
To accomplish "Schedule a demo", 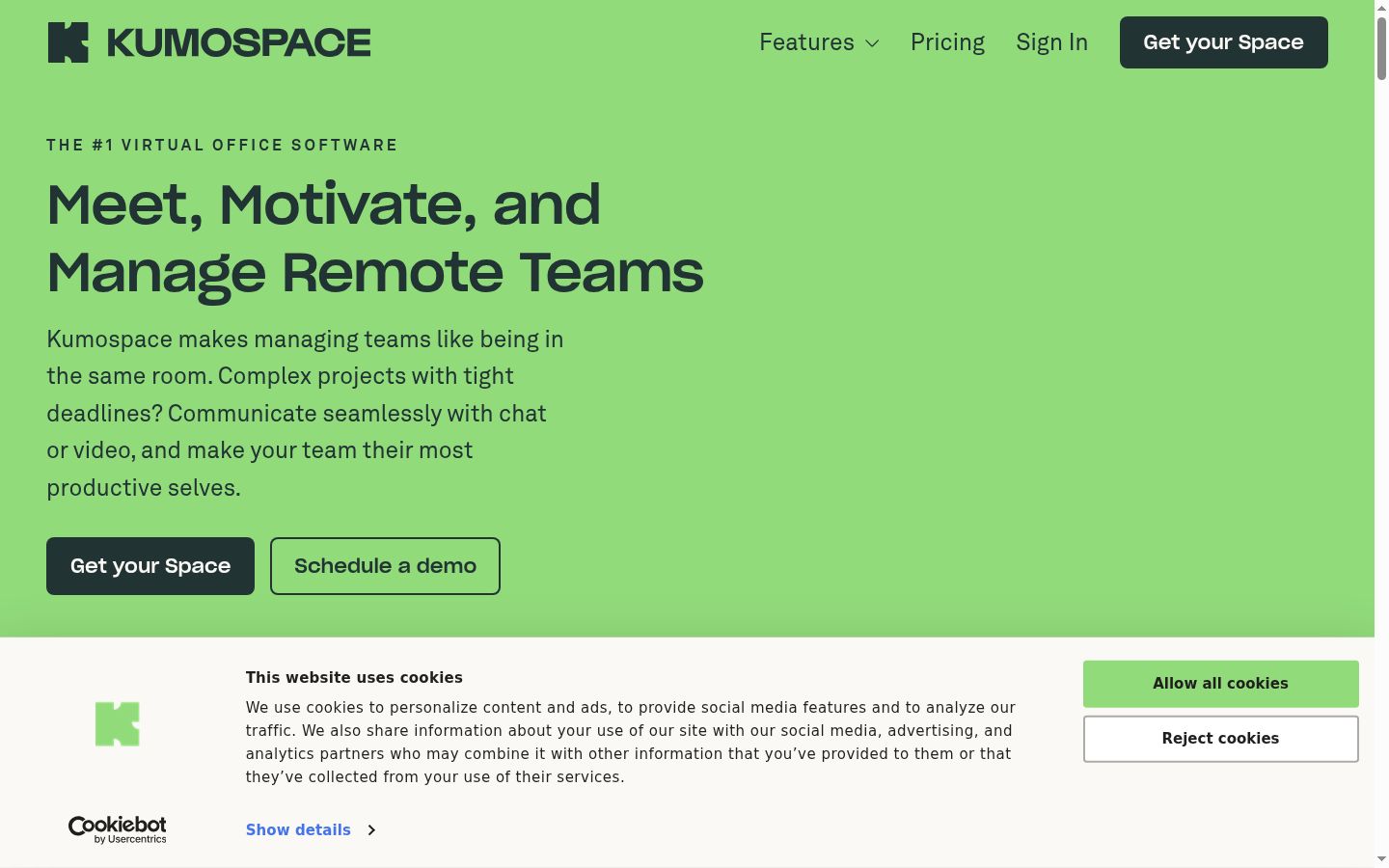I will [385, 566].
